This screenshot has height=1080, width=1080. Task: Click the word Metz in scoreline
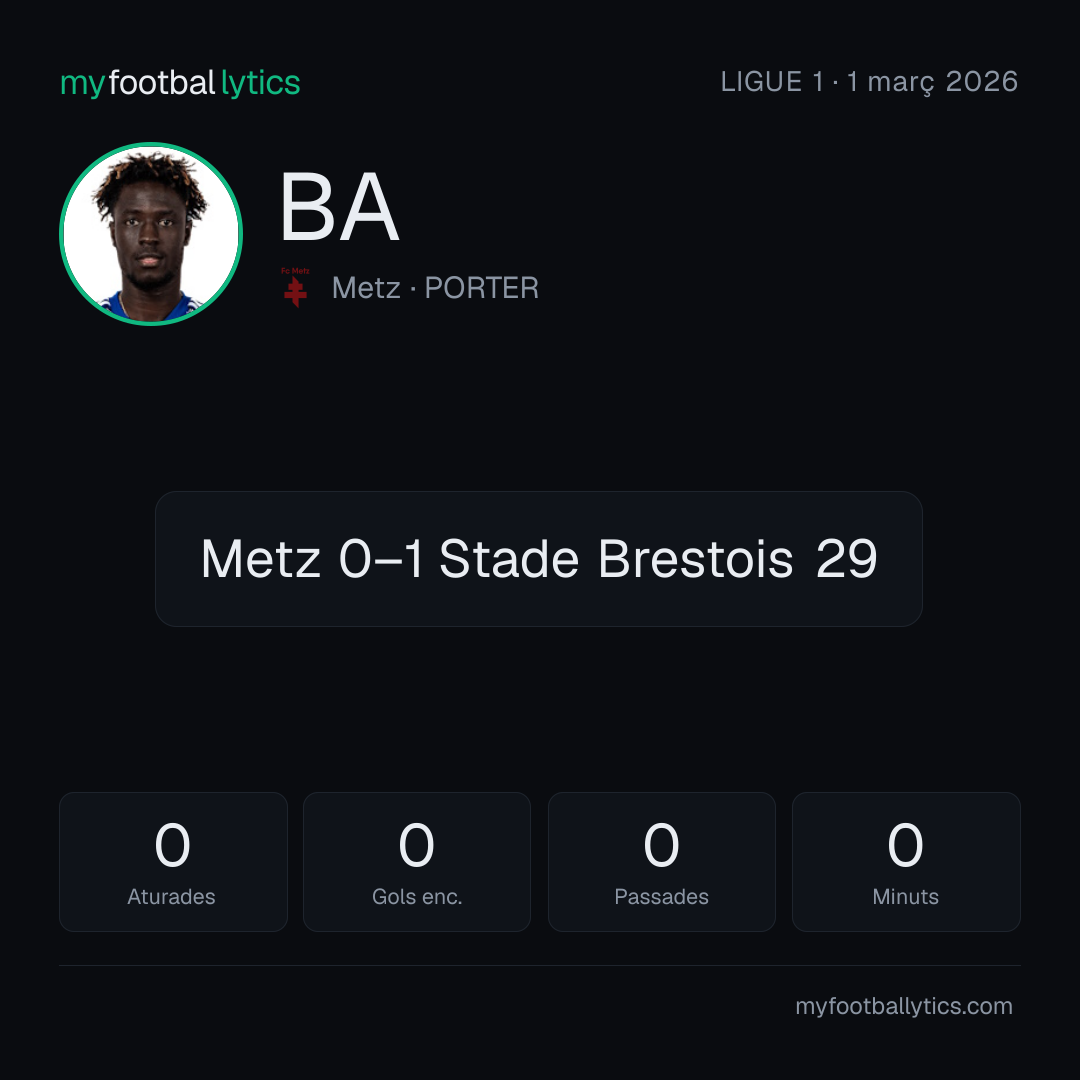tap(260, 559)
